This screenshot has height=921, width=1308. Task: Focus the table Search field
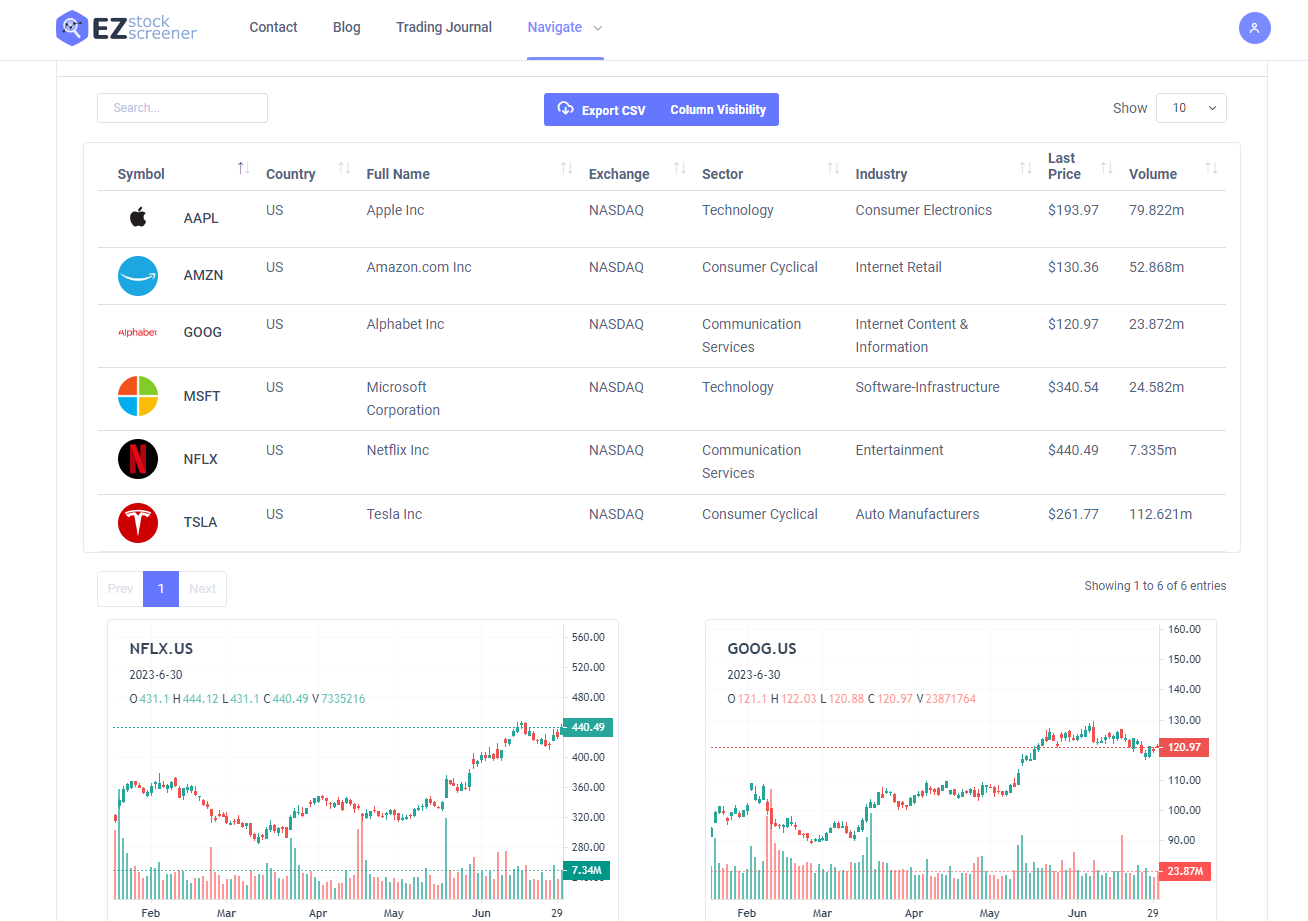[x=182, y=108]
